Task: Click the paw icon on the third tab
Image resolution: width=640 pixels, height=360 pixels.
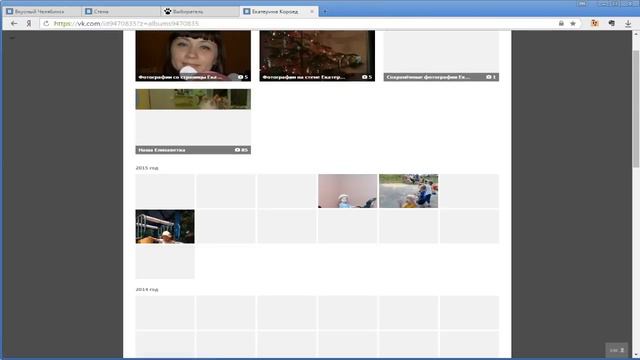Action: click(x=168, y=11)
